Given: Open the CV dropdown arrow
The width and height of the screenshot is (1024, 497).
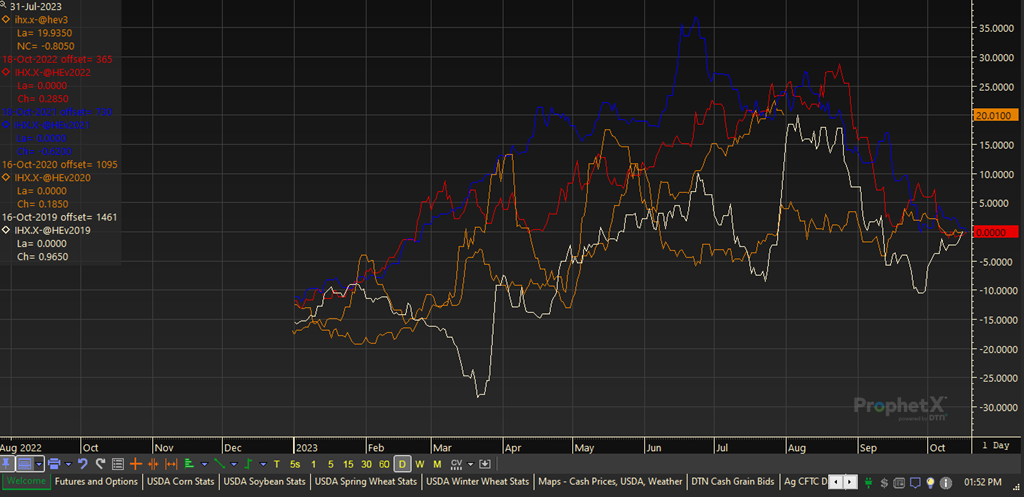Looking at the screenshot, I should (x=470, y=464).
